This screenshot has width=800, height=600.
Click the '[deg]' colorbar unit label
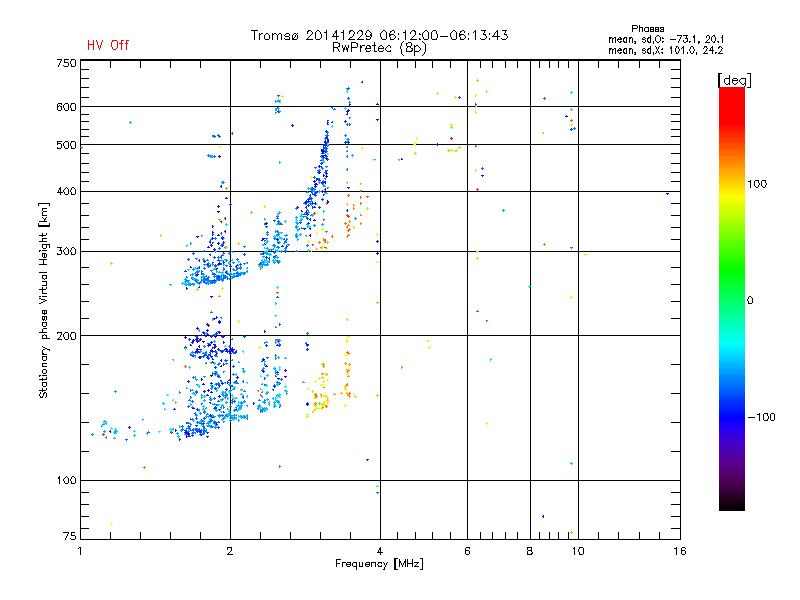(x=734, y=80)
